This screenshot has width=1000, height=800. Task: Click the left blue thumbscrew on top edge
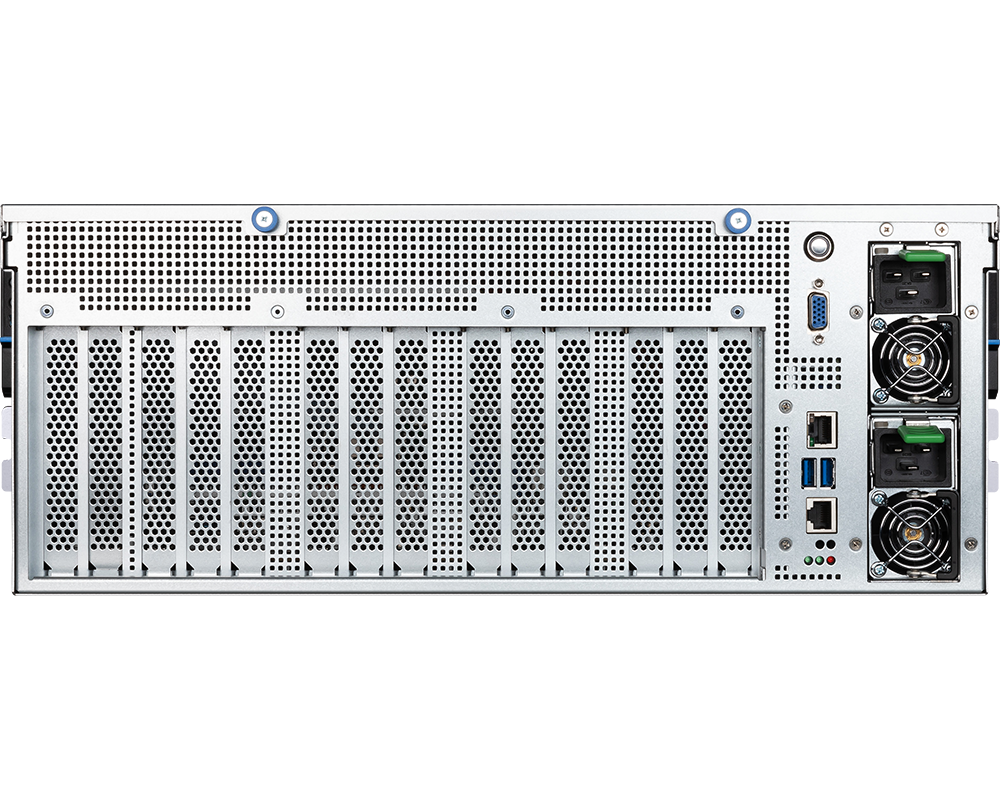point(264,217)
